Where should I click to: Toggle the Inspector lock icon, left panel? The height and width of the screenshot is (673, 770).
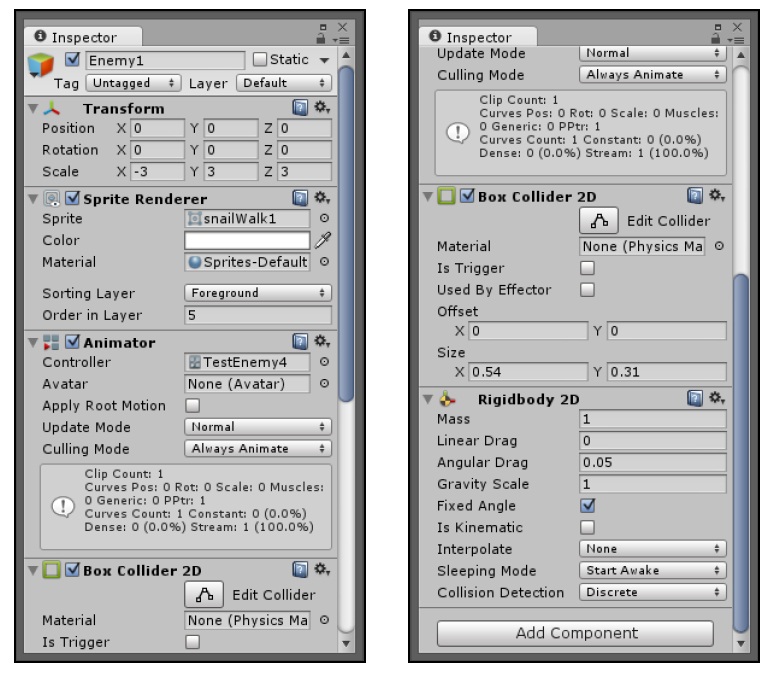(321, 38)
